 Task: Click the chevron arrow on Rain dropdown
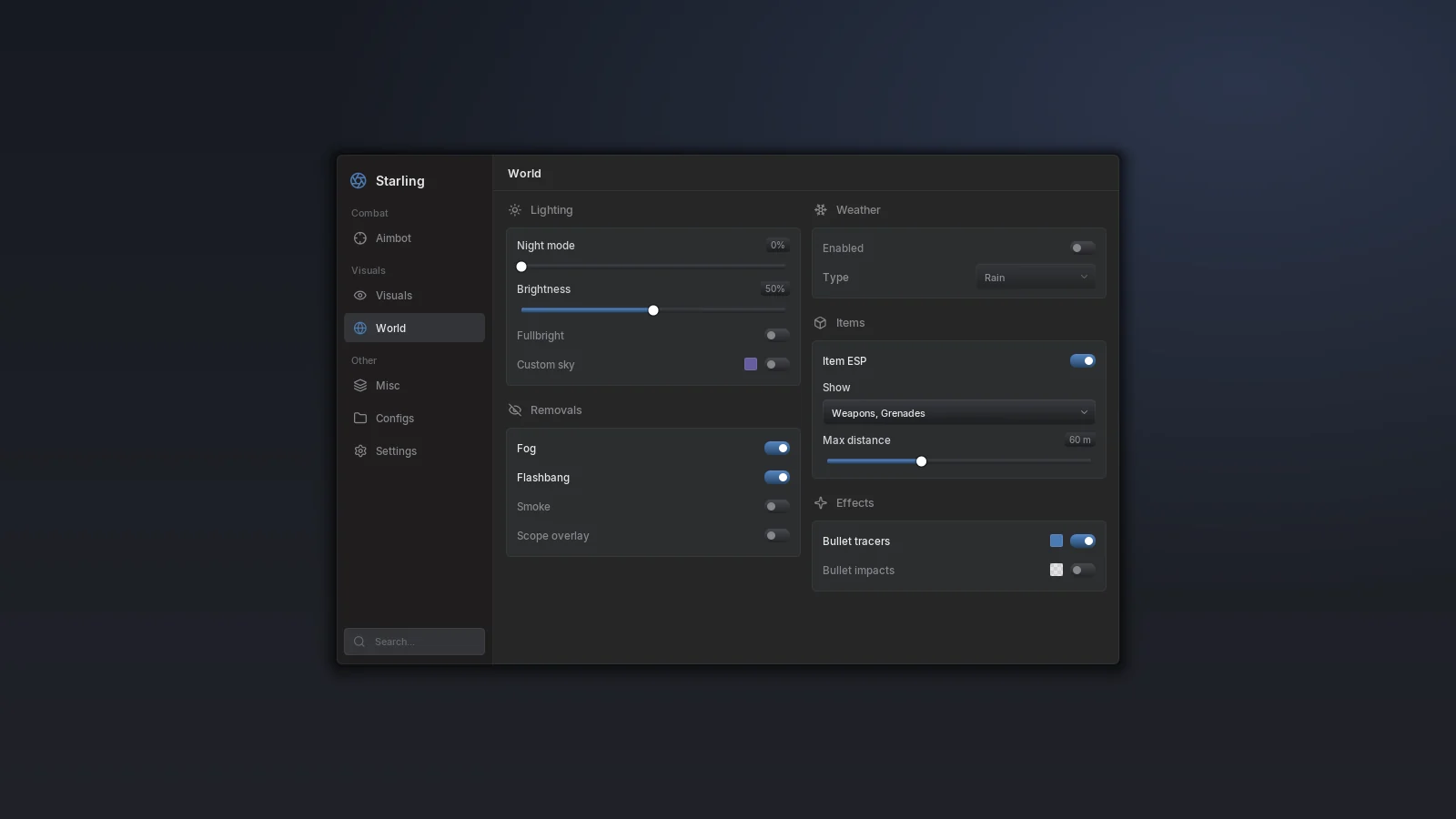coord(1084,278)
